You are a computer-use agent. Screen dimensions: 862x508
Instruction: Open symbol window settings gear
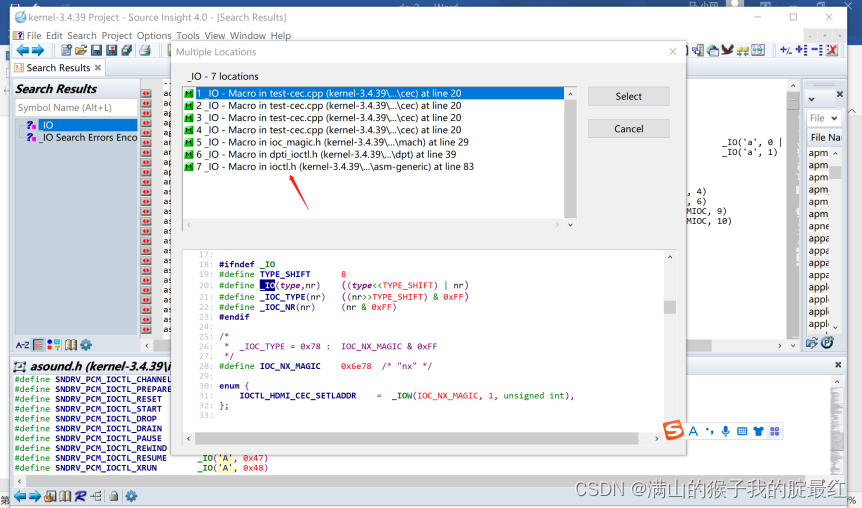86,345
